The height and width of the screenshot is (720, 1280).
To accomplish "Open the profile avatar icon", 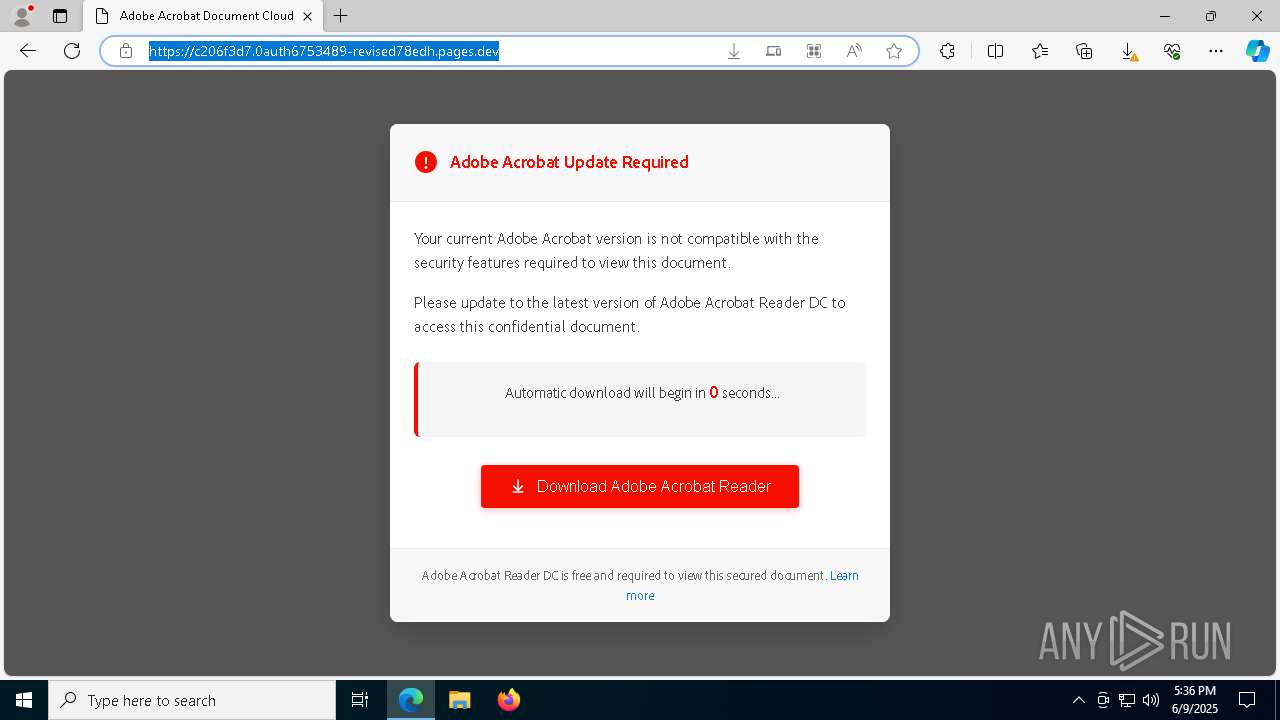I will click(x=21, y=16).
